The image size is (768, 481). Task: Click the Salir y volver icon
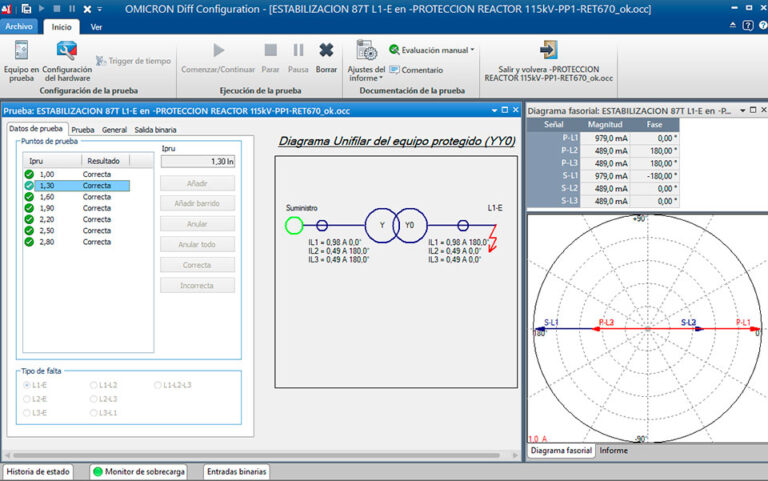[x=549, y=50]
